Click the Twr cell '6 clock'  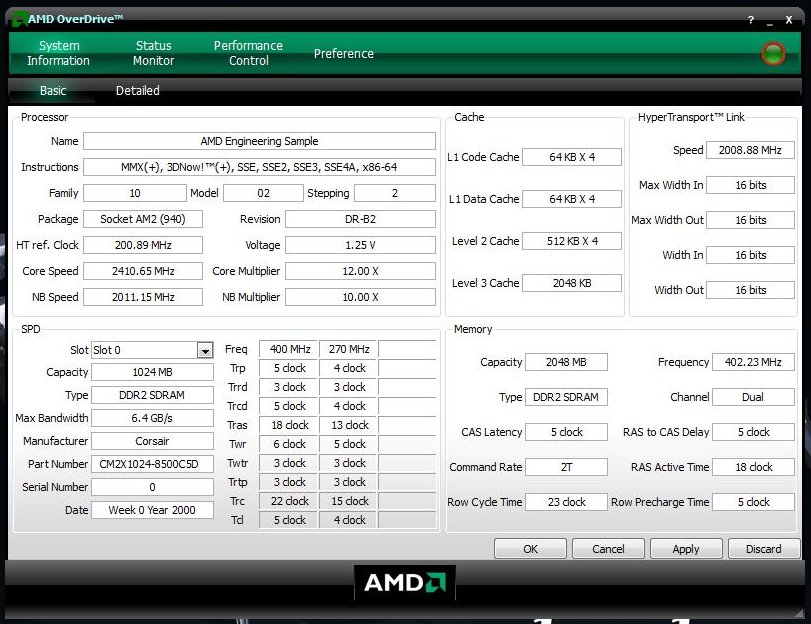[289, 444]
